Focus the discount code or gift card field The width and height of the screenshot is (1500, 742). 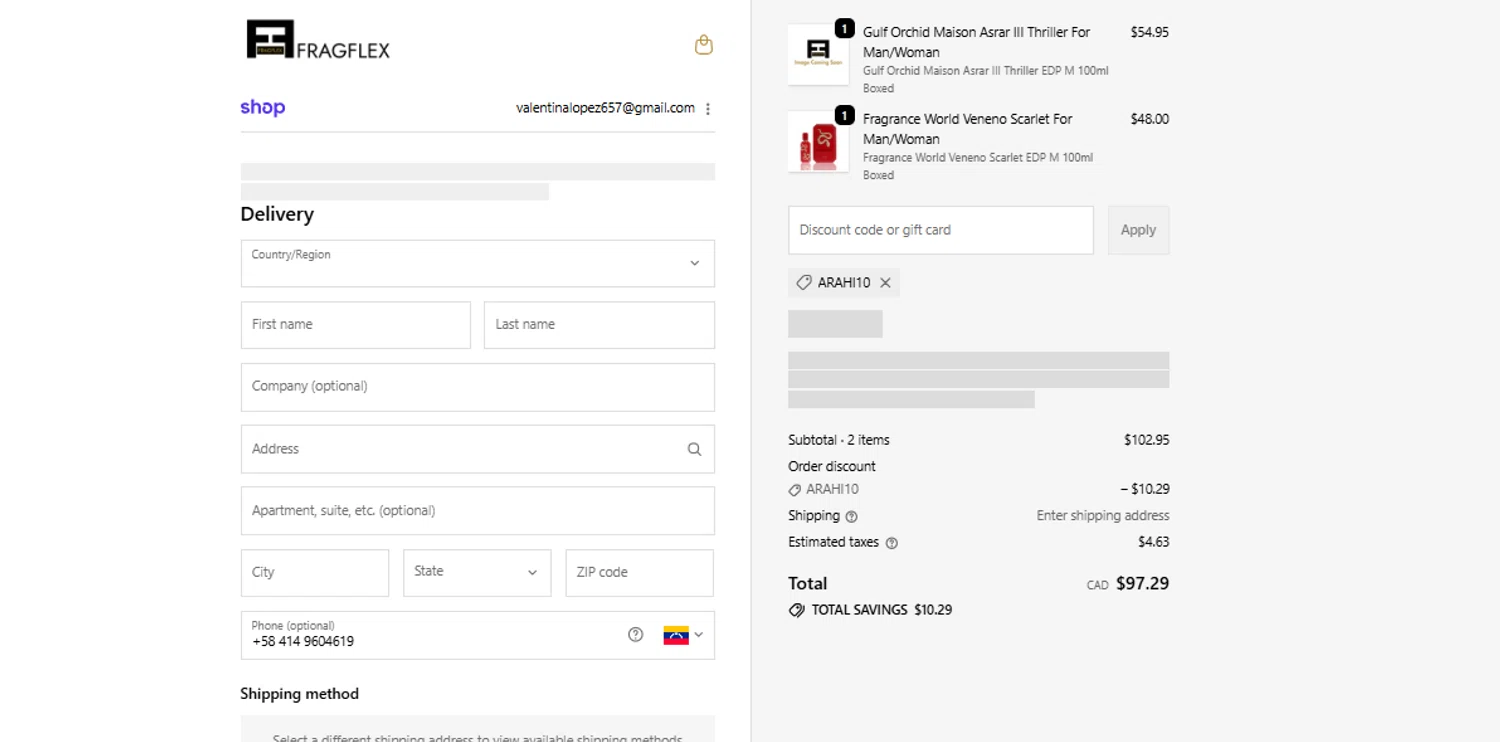941,230
